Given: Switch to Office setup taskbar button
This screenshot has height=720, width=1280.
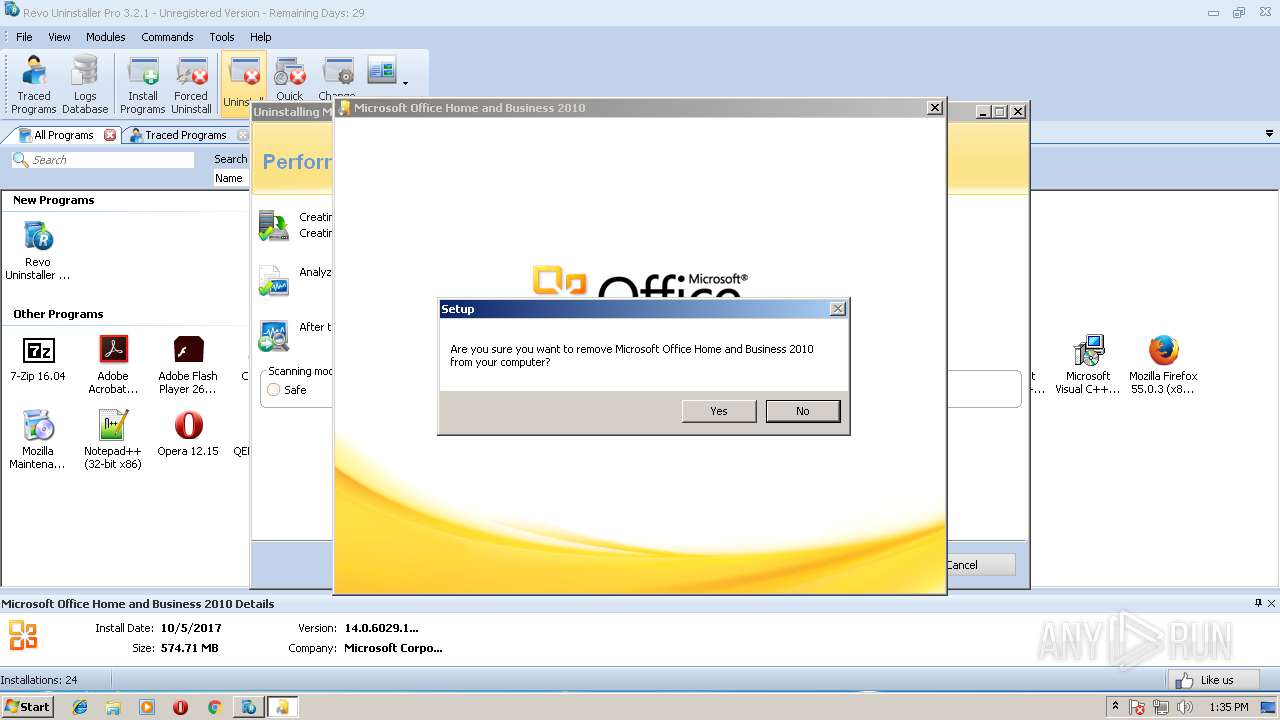Looking at the screenshot, I should [282, 707].
